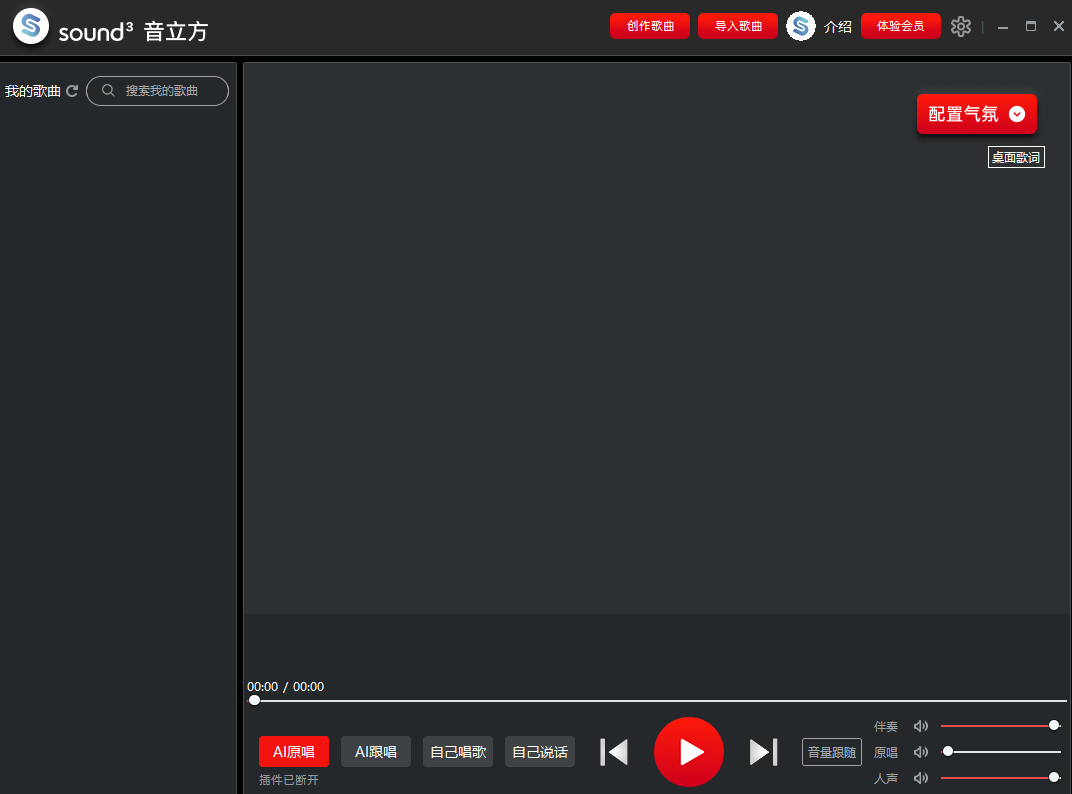Skip to the next track

pos(763,752)
